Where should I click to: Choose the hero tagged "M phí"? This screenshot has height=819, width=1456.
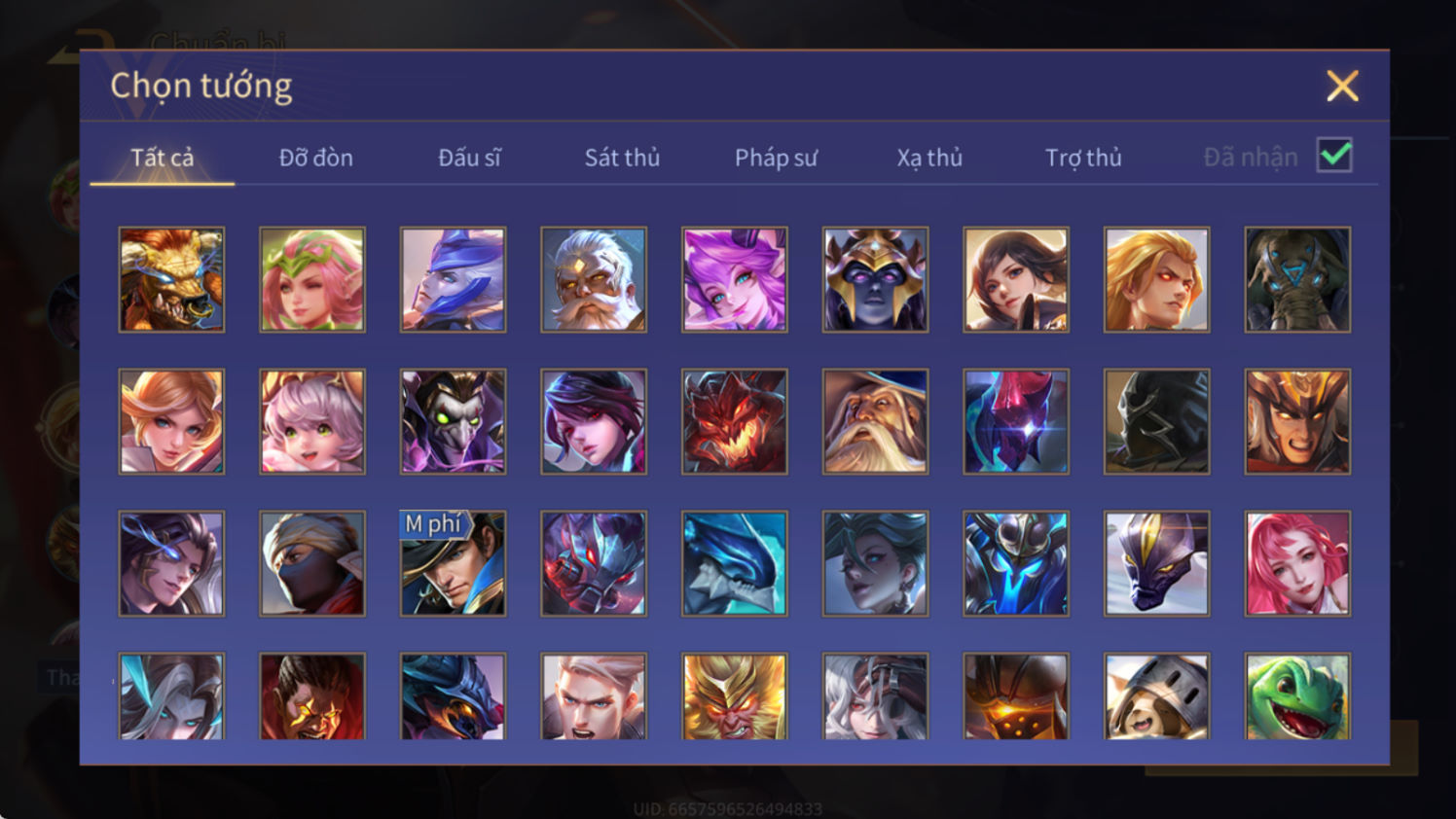pos(454,563)
